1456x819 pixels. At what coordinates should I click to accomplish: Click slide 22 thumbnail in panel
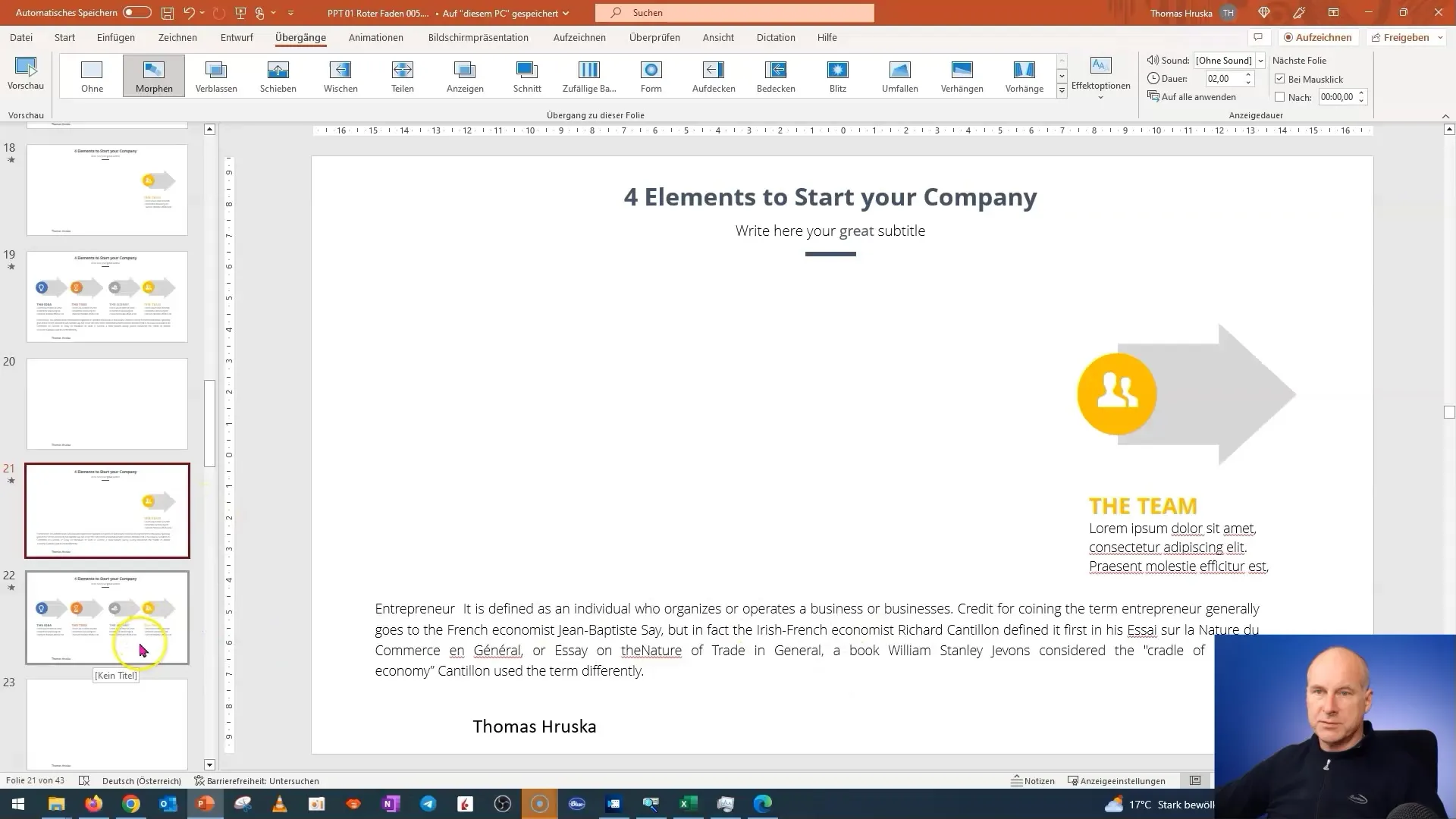tap(107, 618)
